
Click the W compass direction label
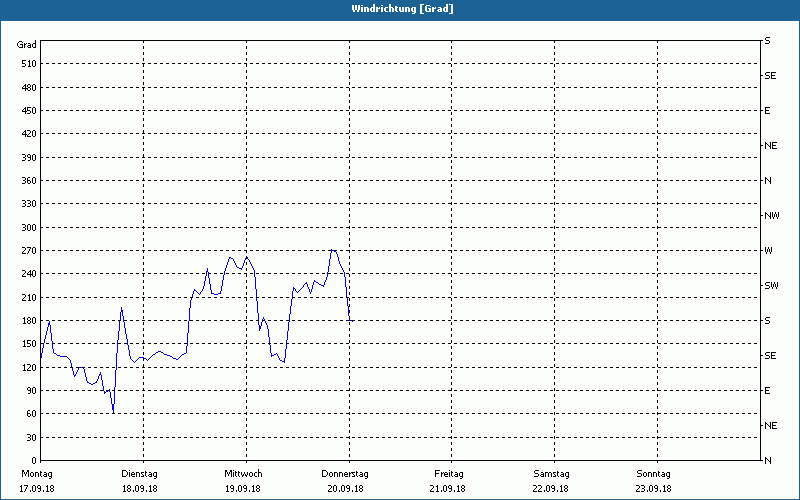(x=768, y=251)
